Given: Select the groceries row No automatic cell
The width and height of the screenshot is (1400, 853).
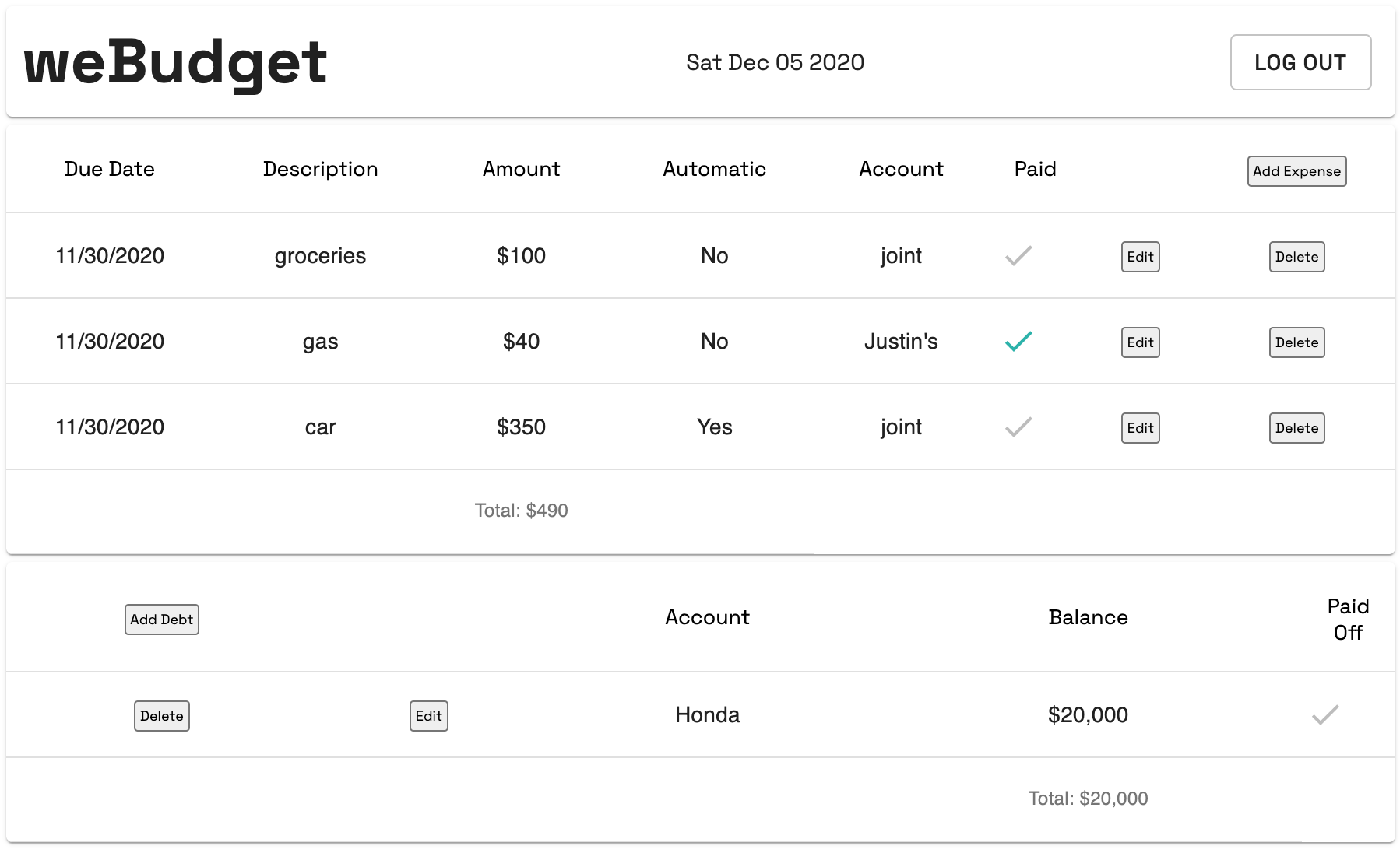Looking at the screenshot, I should [714, 256].
